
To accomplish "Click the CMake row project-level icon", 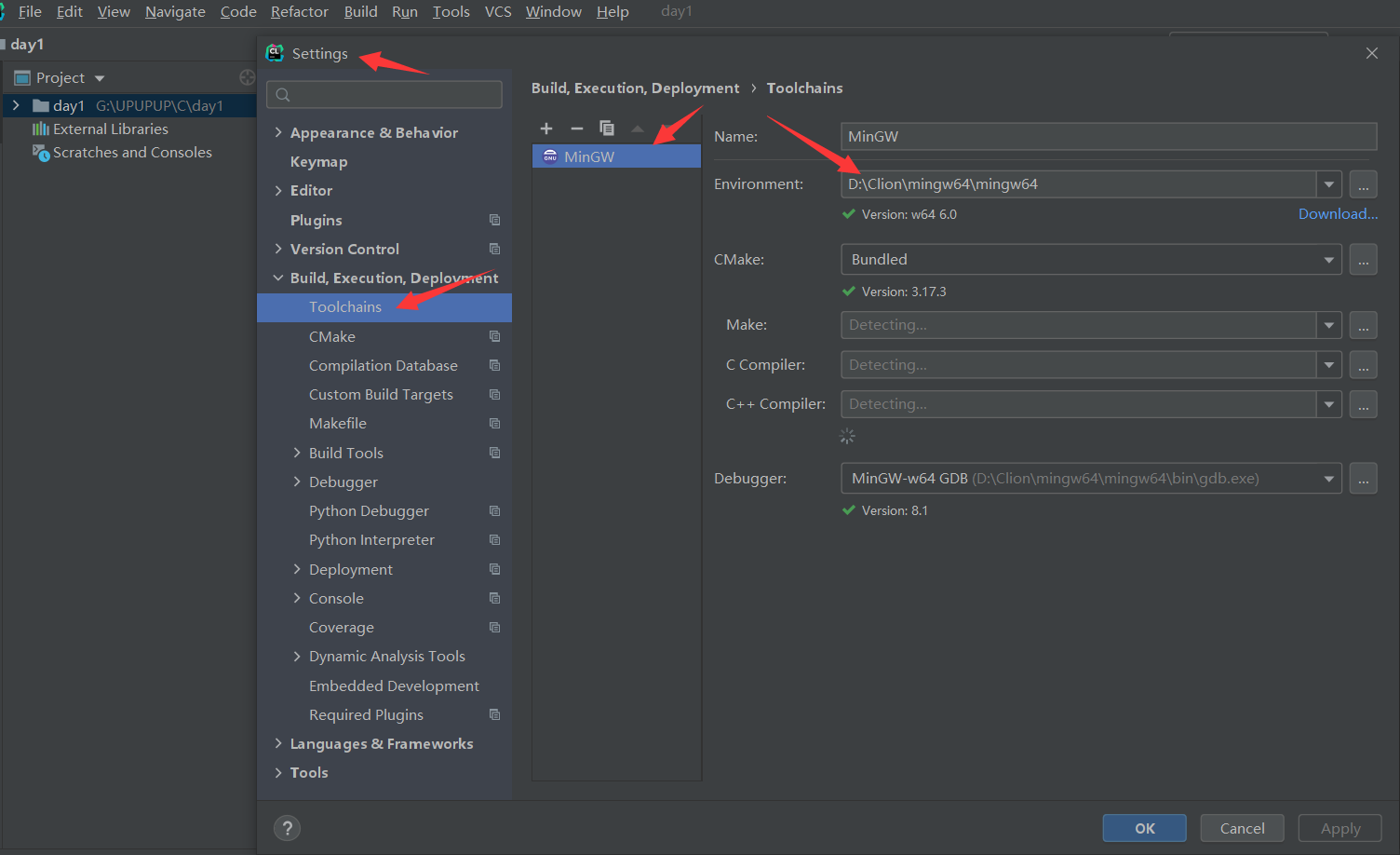I will point(495,336).
